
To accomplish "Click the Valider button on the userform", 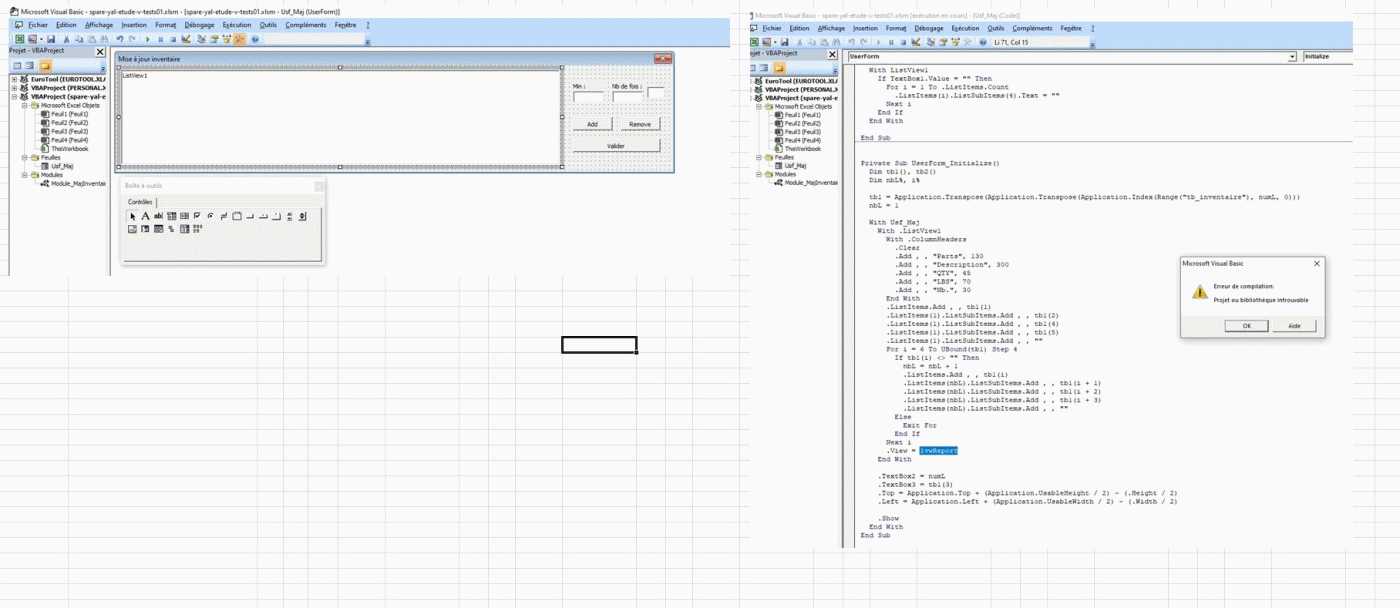I will pyautogui.click(x=616, y=146).
